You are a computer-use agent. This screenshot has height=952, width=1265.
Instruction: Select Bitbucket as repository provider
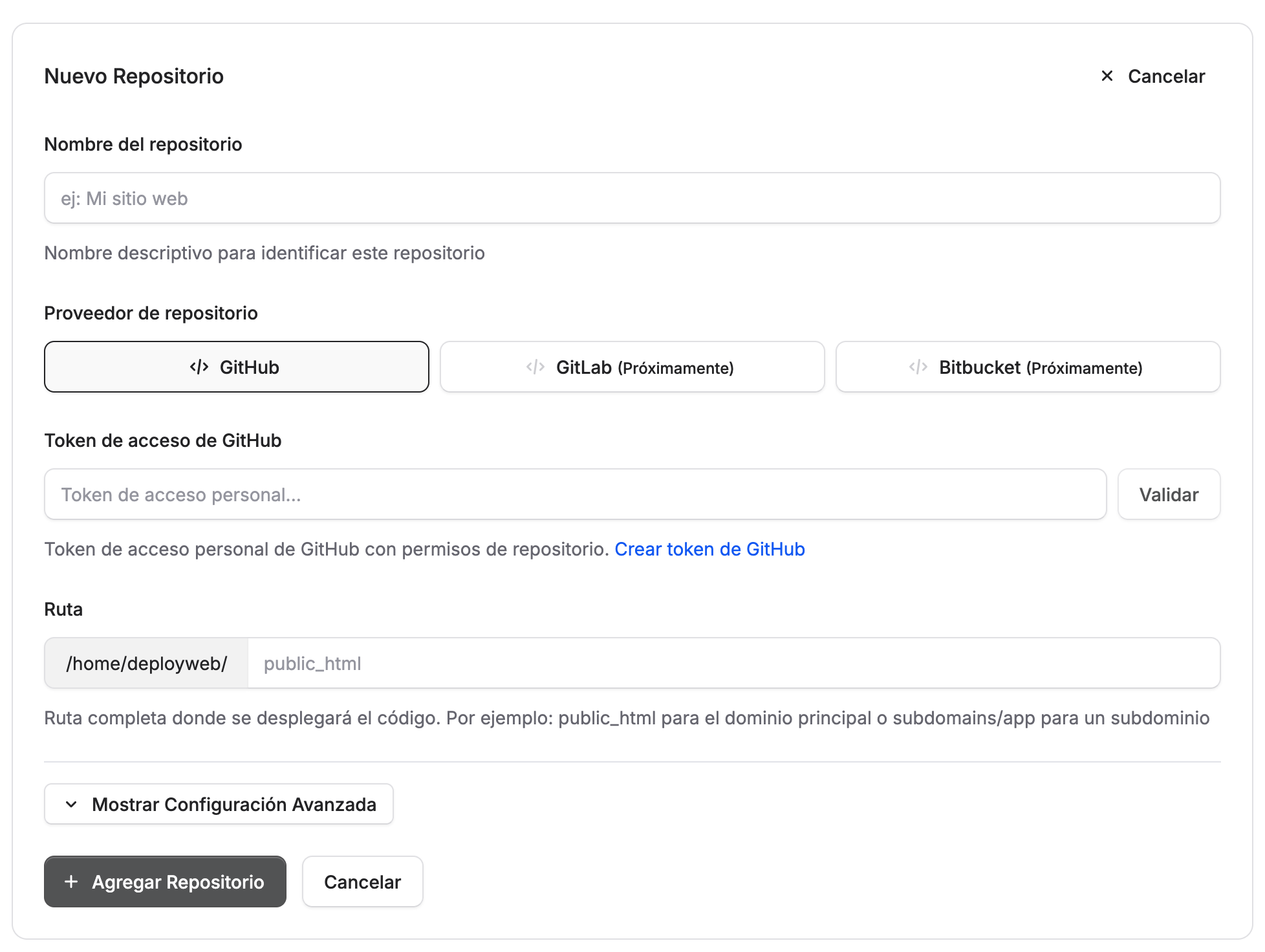pyautogui.click(x=1027, y=367)
